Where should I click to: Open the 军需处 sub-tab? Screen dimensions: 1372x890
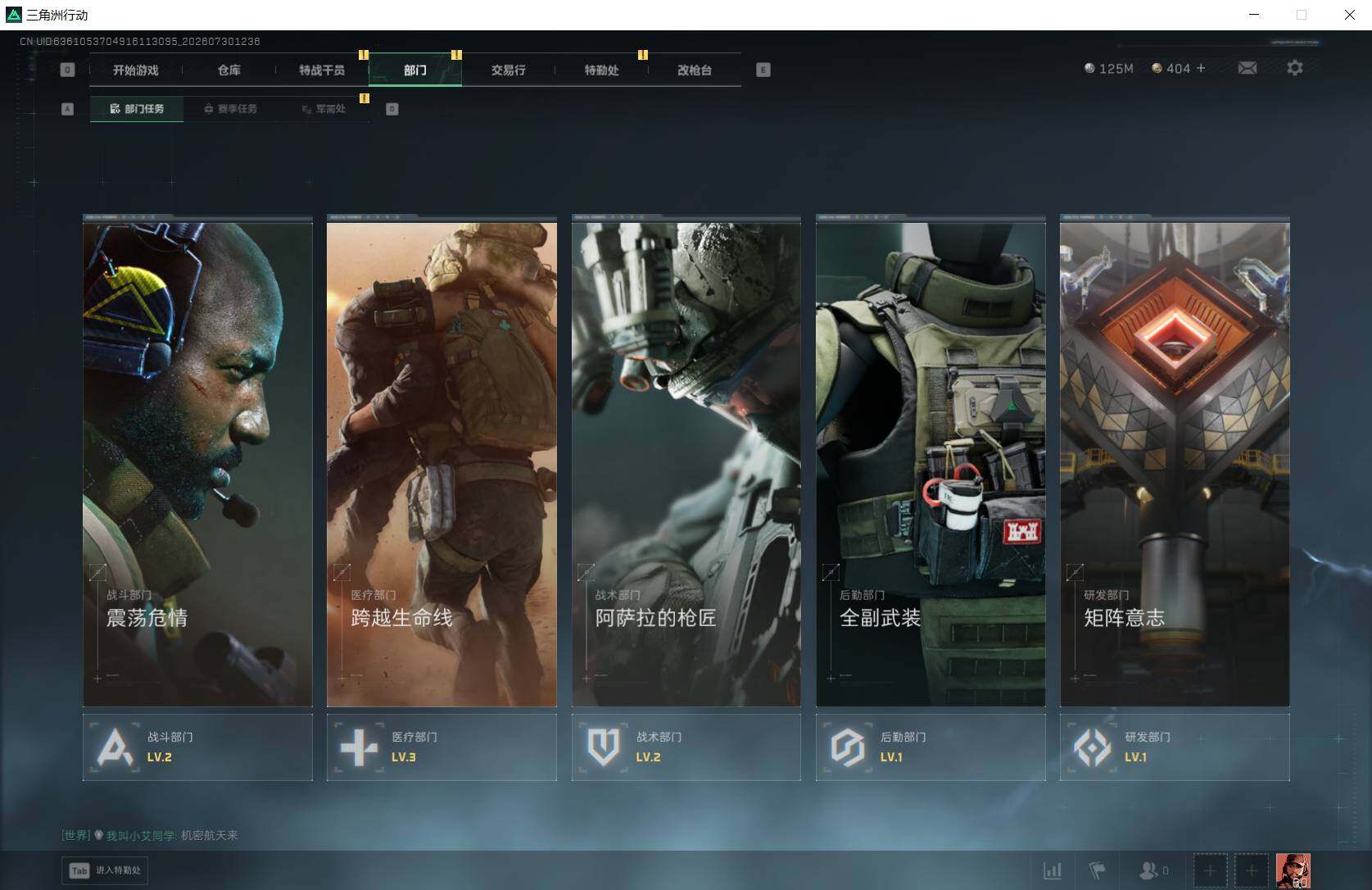324,109
